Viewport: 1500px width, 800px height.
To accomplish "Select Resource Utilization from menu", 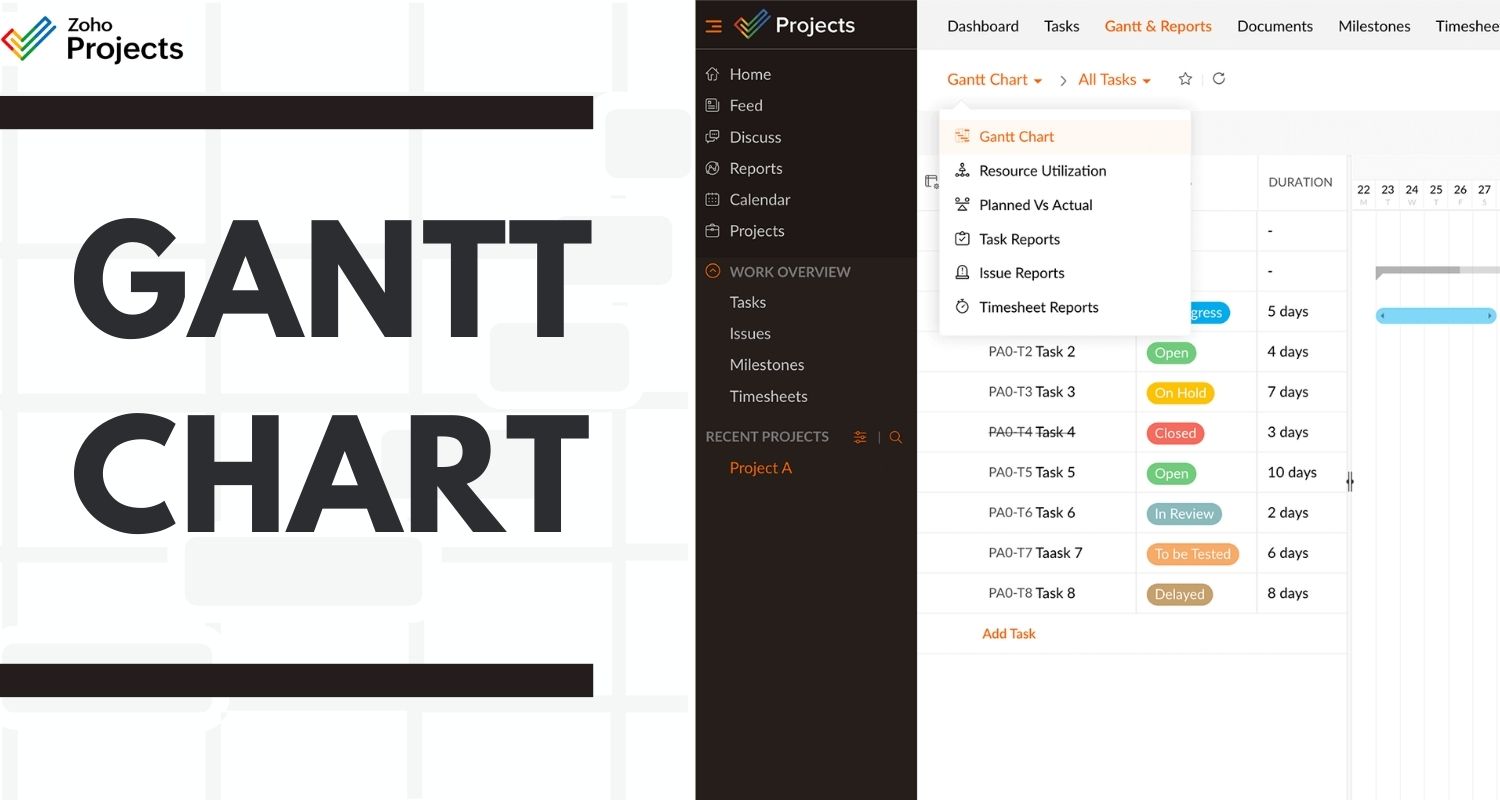I will [x=1042, y=171].
